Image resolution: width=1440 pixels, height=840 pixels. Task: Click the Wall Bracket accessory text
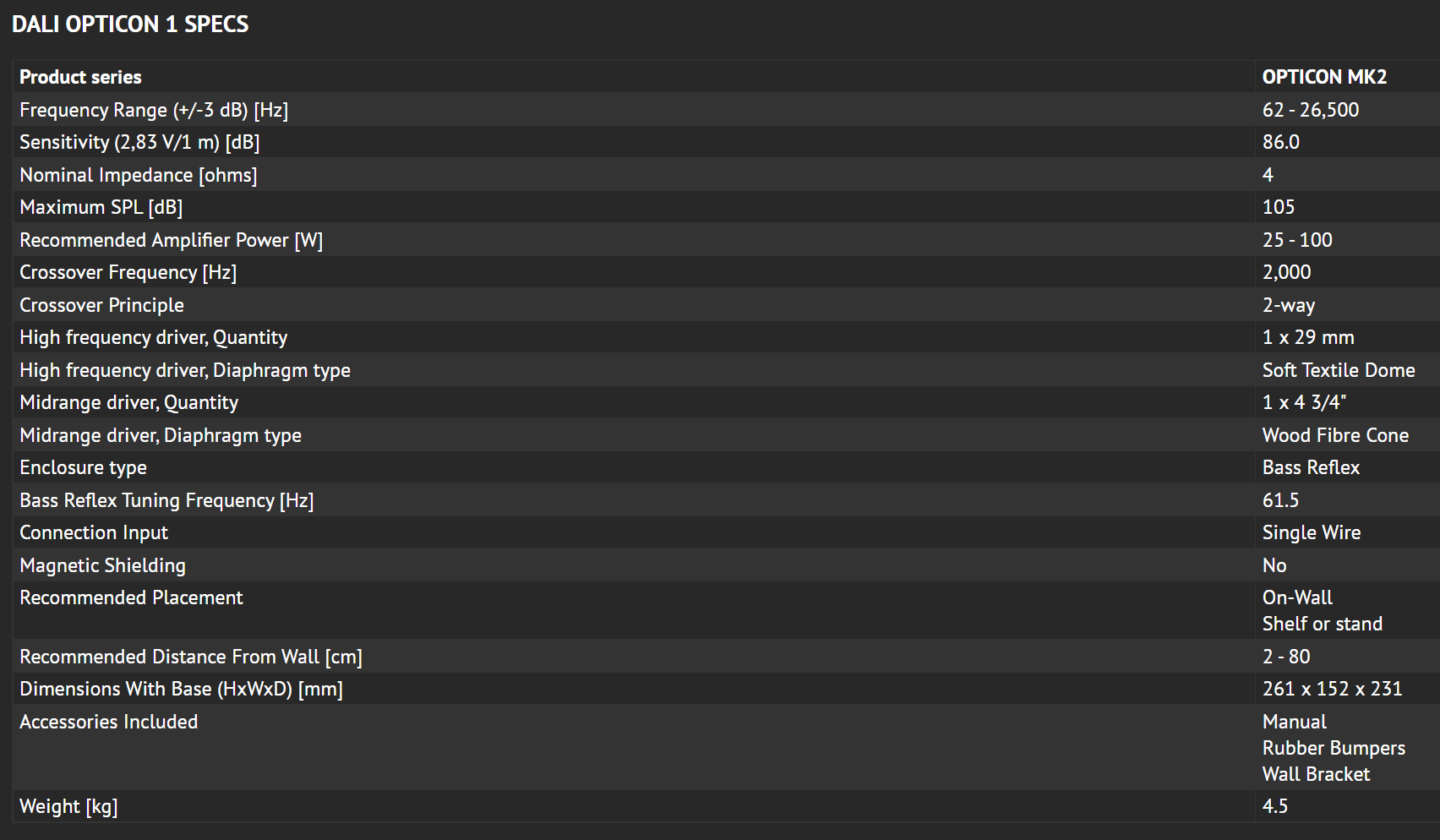coord(1316,774)
